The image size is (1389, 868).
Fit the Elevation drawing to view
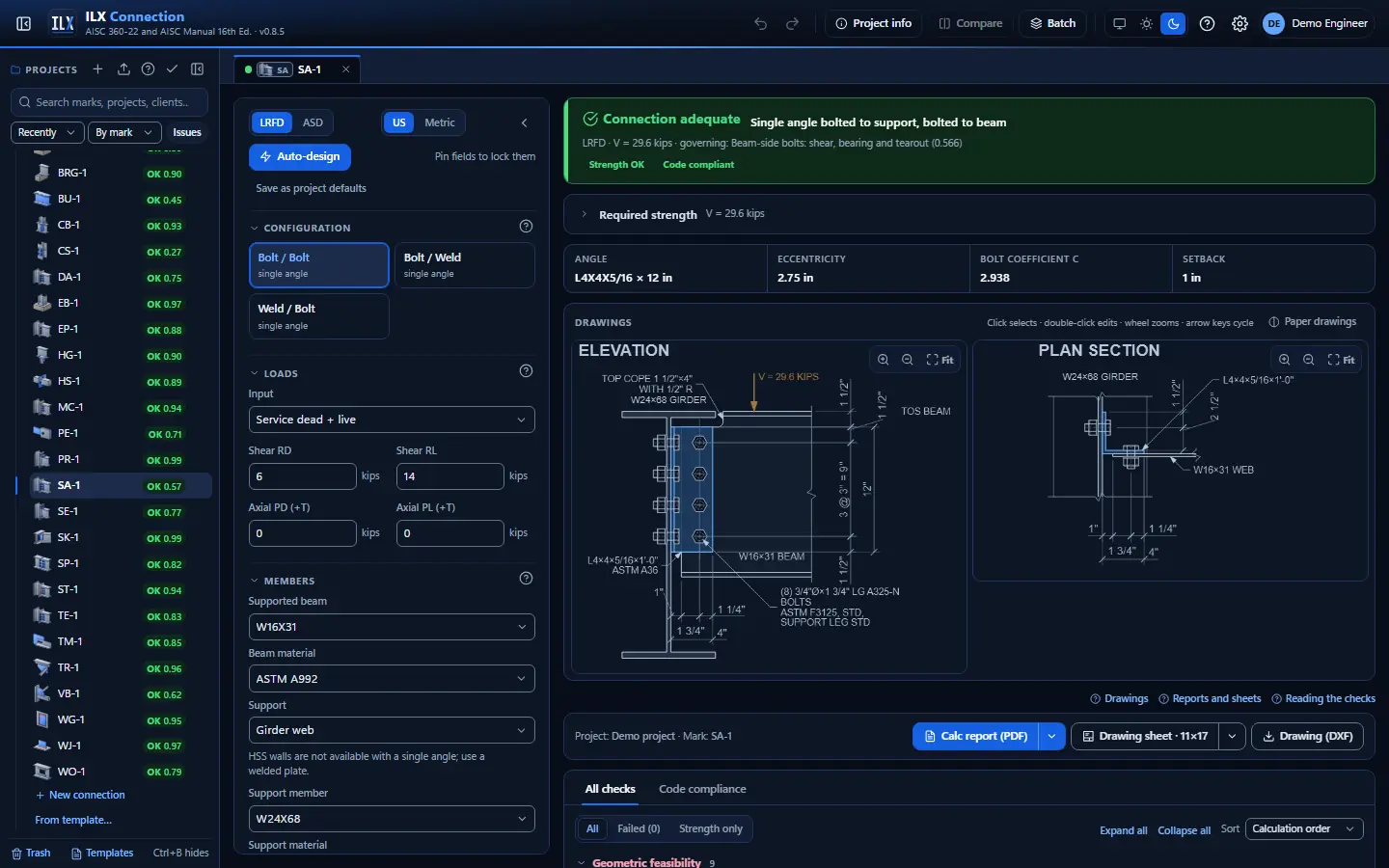(940, 360)
